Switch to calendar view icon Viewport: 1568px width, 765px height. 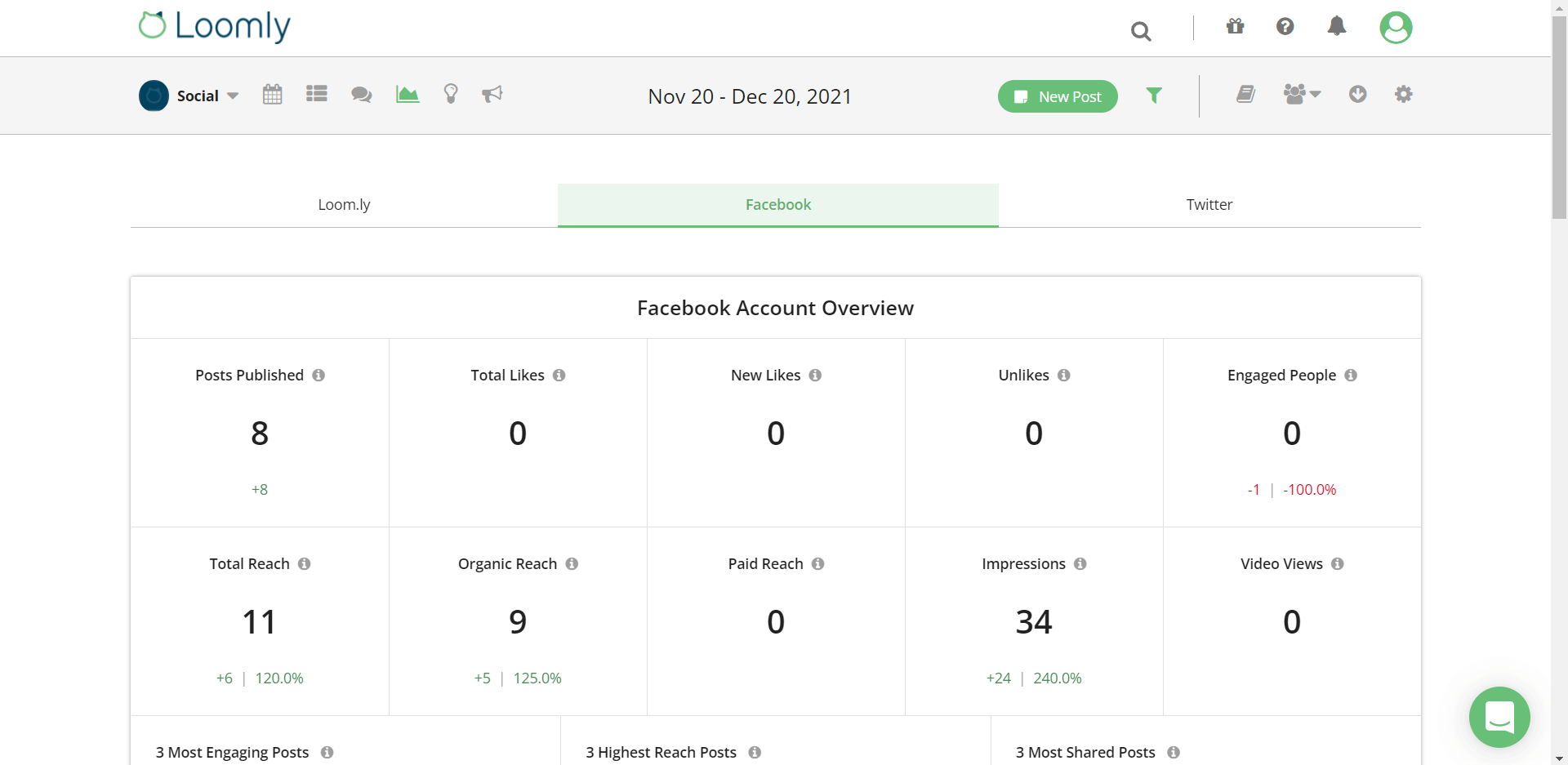click(272, 94)
